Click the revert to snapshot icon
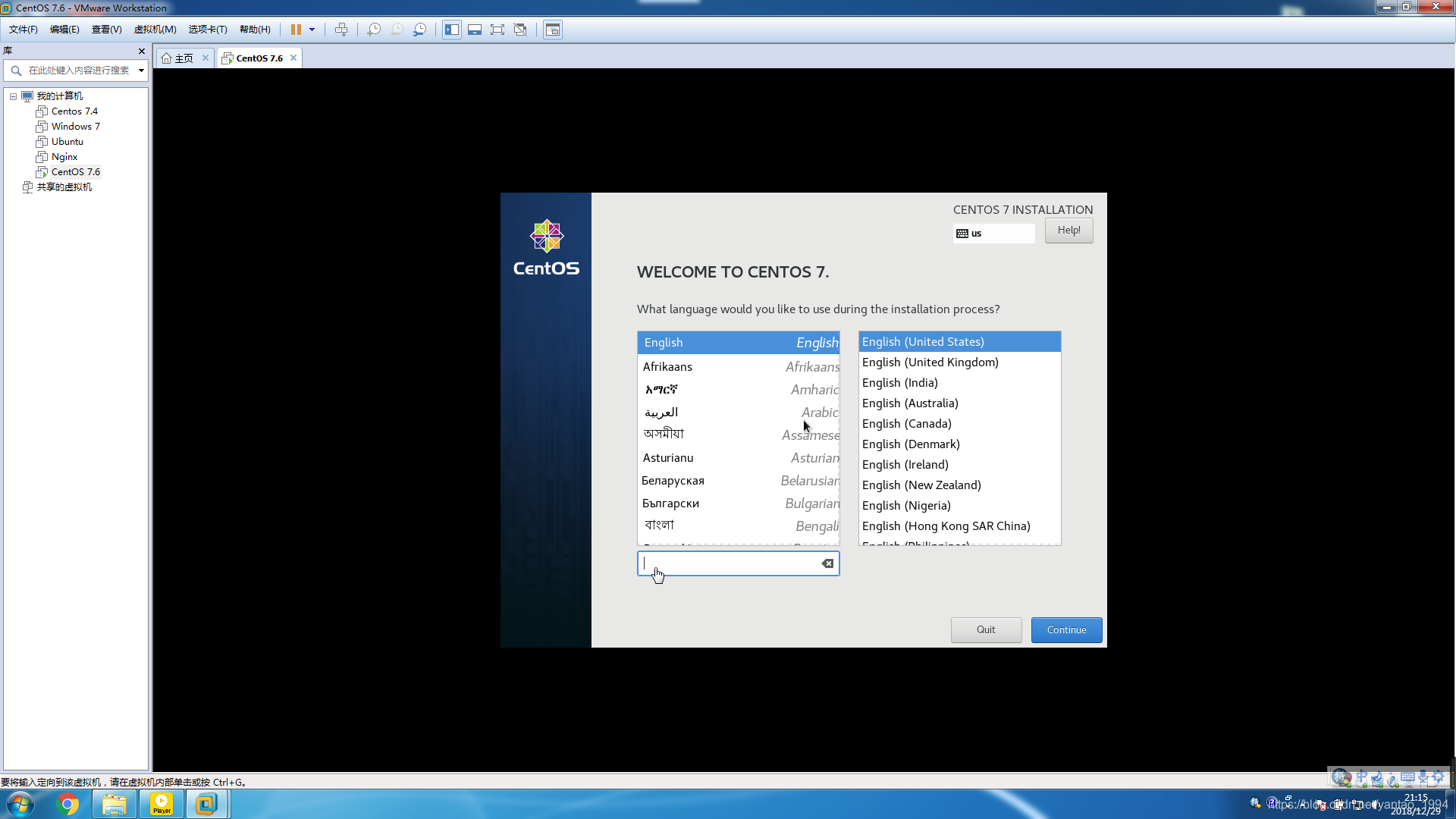The height and width of the screenshot is (819, 1456). click(x=397, y=30)
